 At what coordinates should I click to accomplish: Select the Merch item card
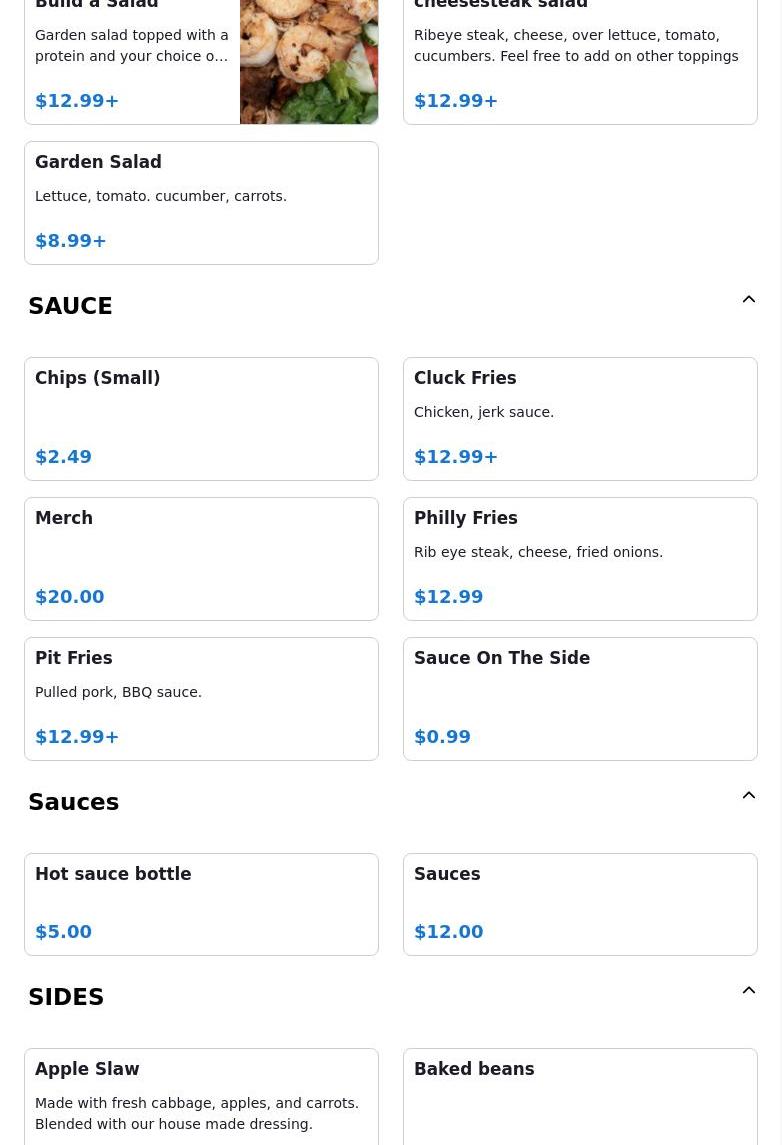click(201, 559)
